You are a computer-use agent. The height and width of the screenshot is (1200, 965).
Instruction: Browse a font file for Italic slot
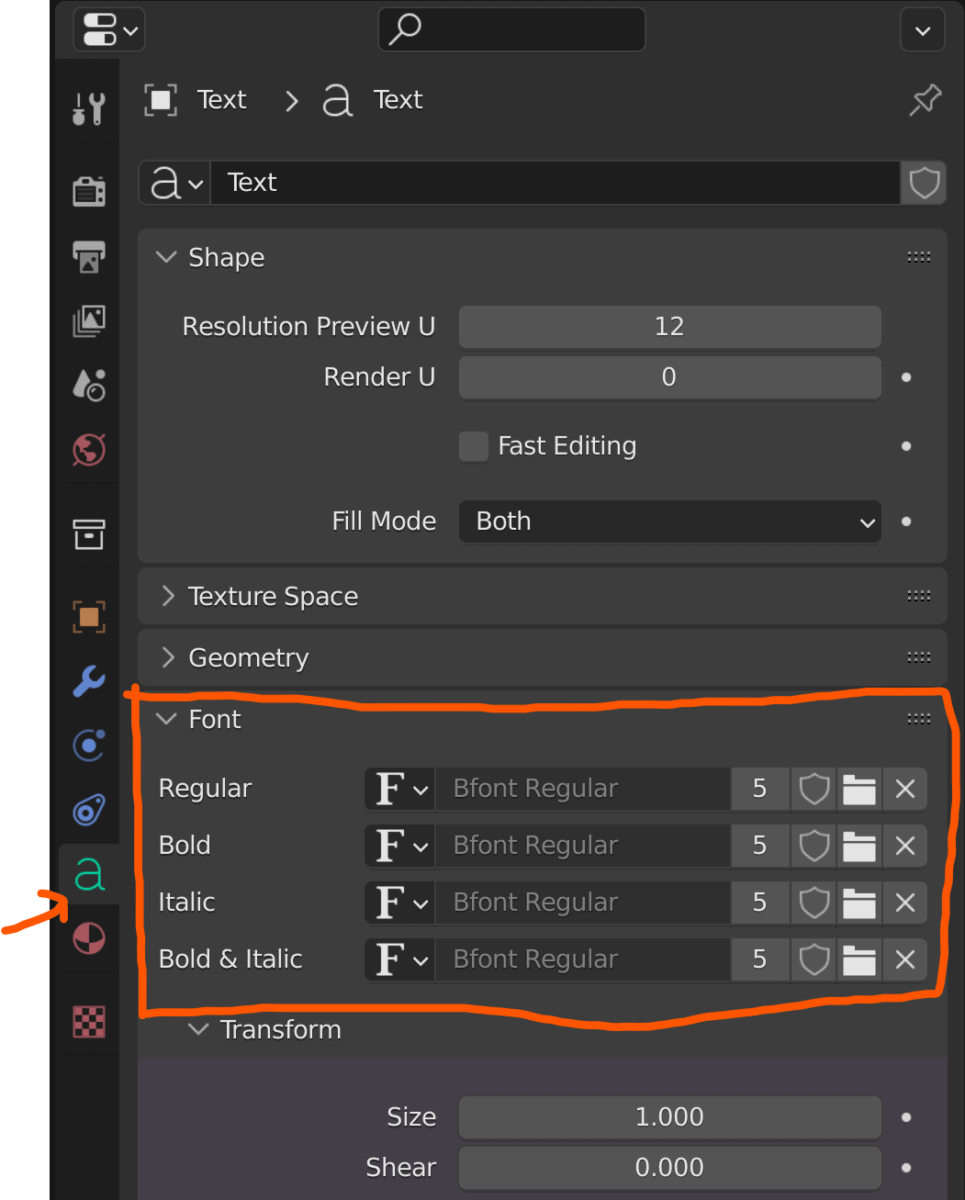tap(859, 902)
